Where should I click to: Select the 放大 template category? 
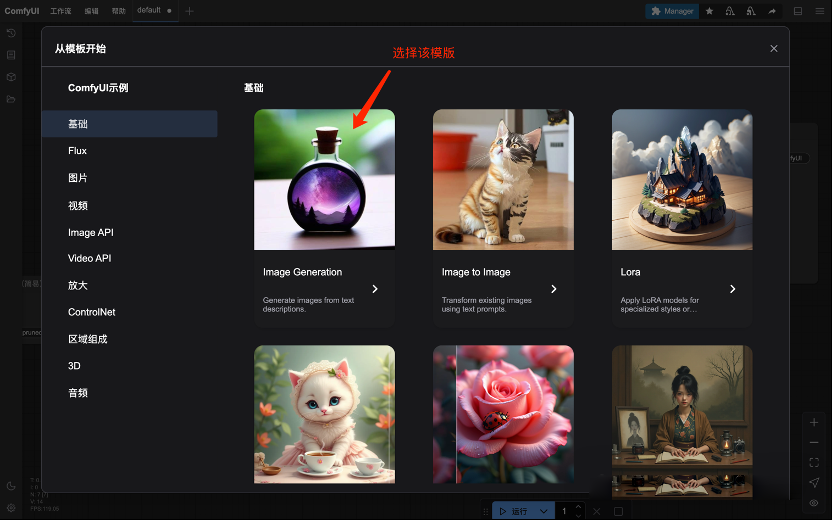(129, 285)
